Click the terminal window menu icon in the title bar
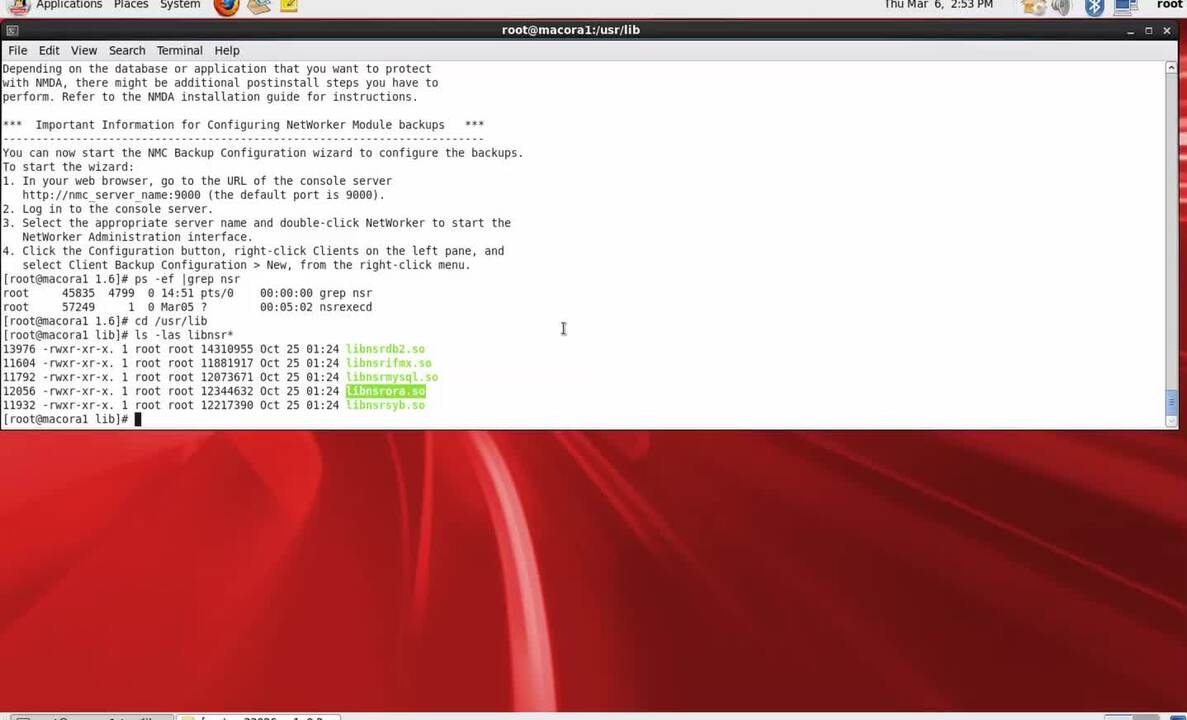This screenshot has width=1187, height=720. (11, 30)
